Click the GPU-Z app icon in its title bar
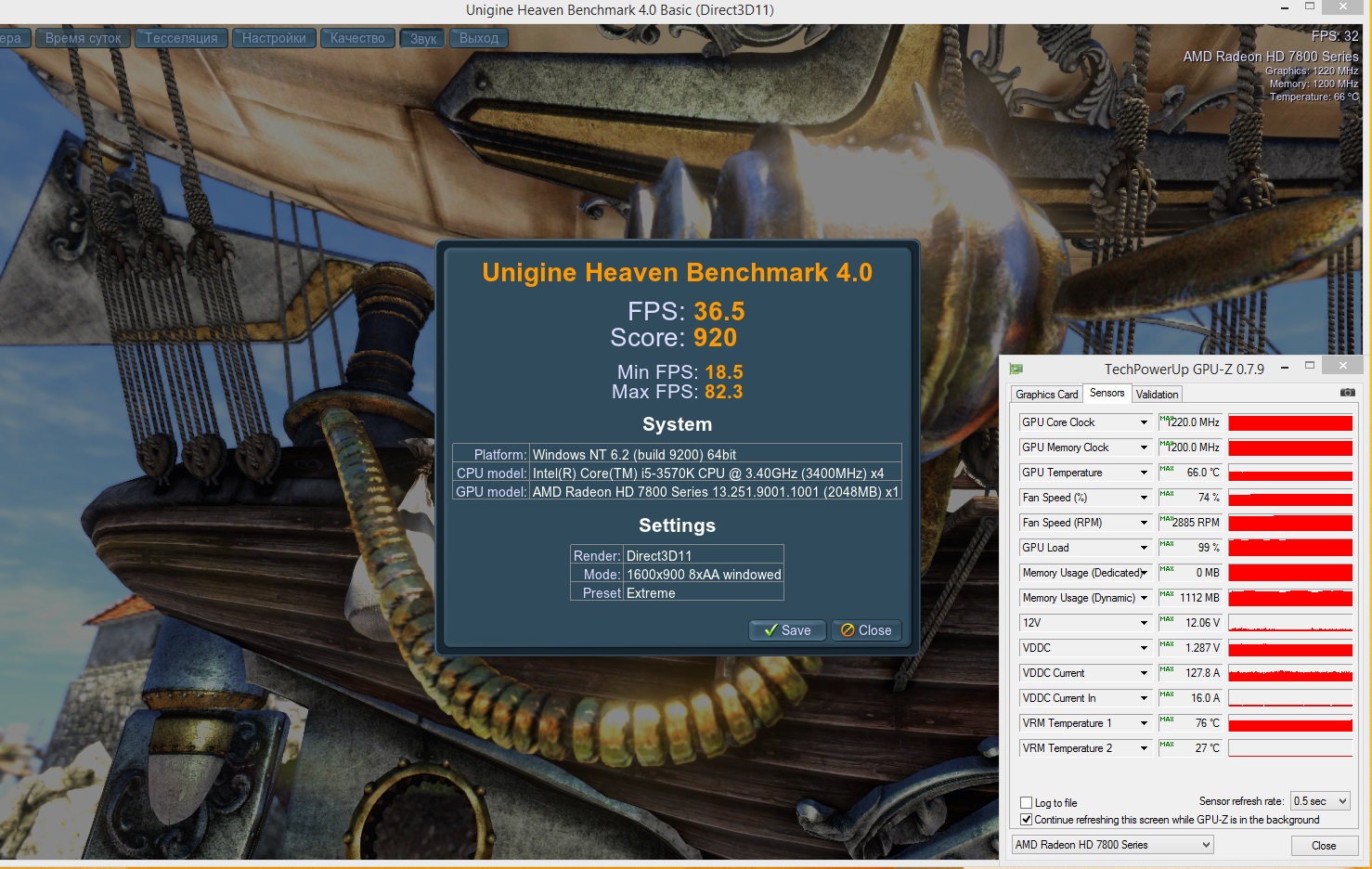 tap(1016, 369)
